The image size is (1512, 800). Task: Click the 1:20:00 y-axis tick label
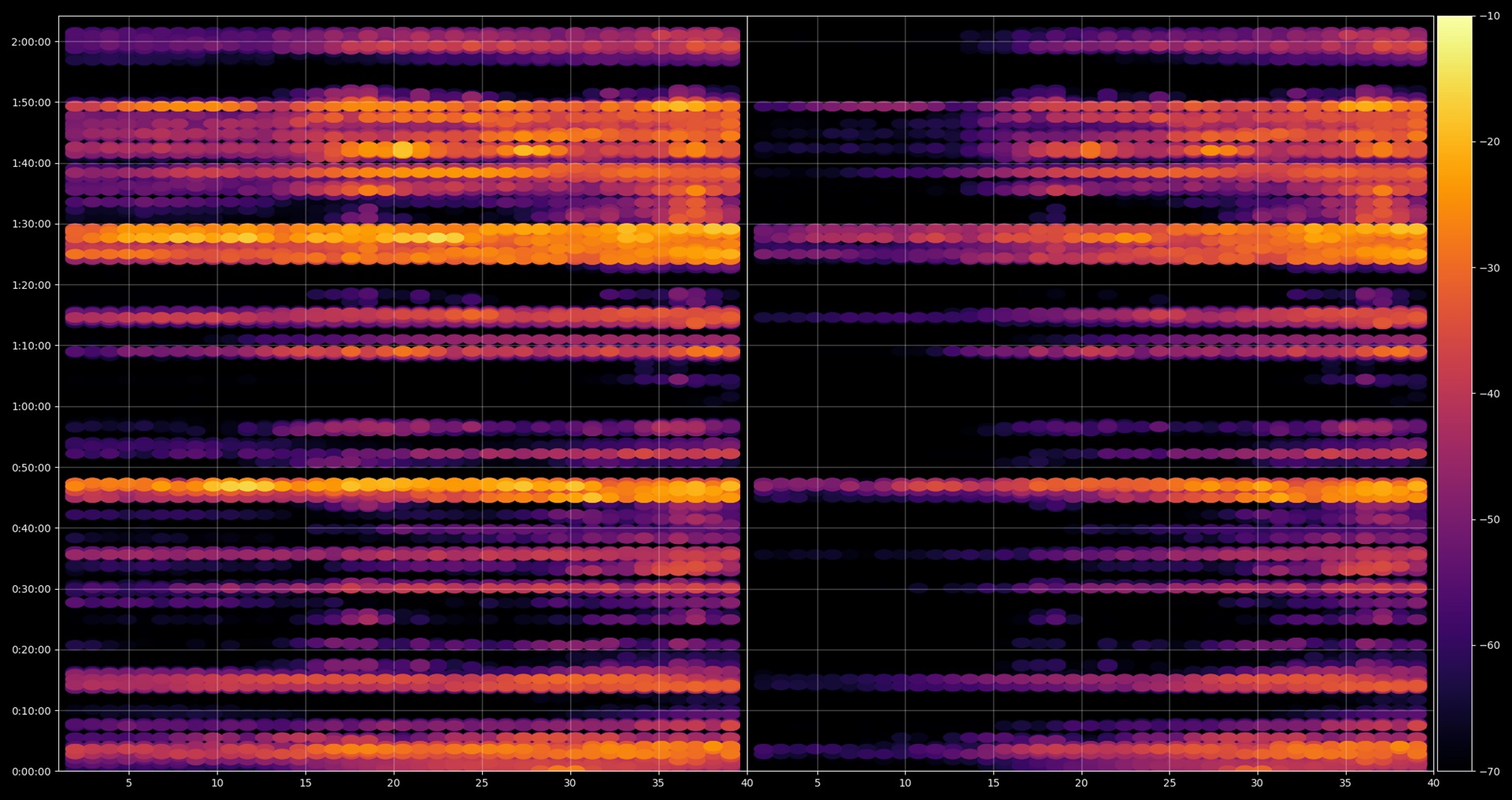[x=31, y=285]
